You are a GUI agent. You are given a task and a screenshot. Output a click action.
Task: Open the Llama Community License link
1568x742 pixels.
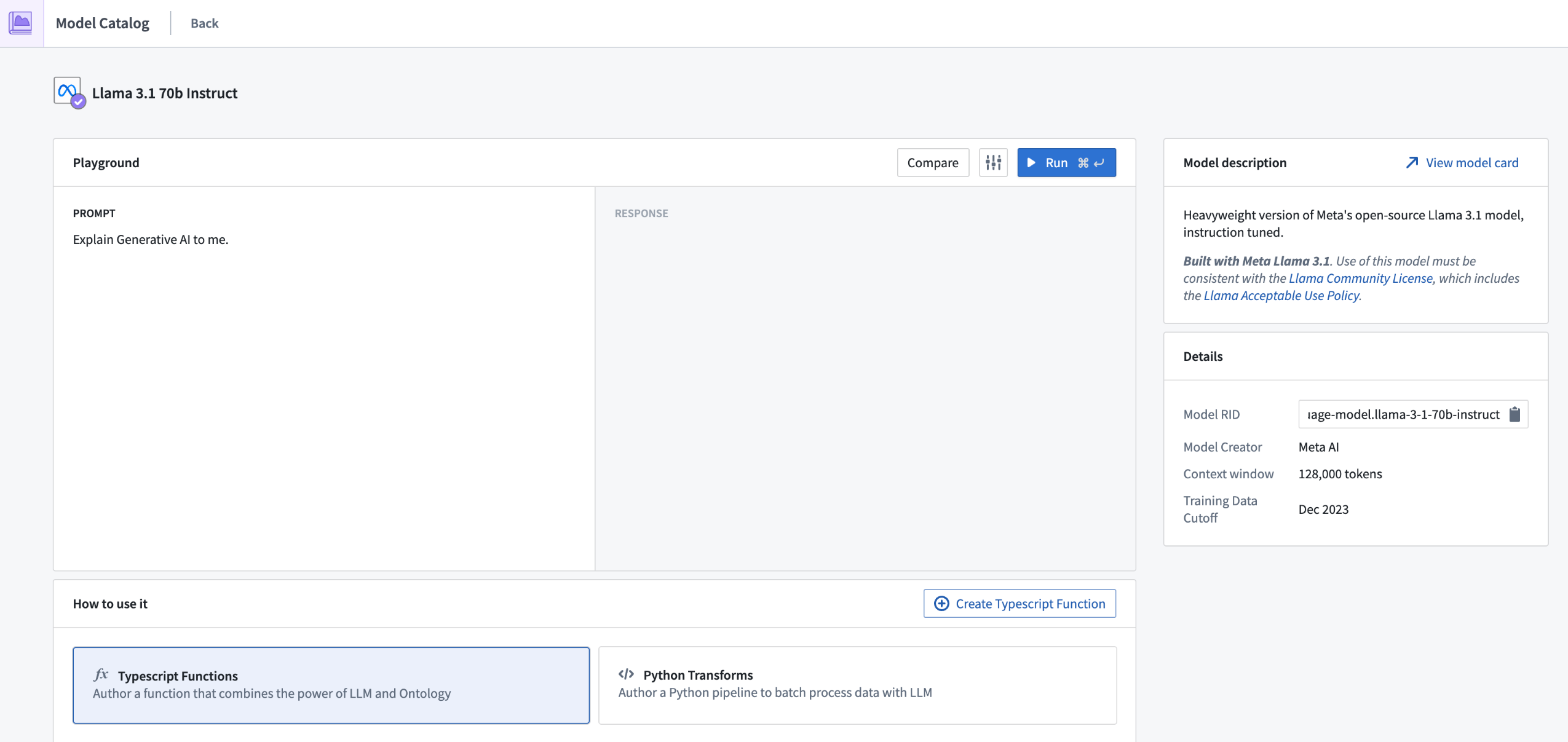[x=1360, y=278]
